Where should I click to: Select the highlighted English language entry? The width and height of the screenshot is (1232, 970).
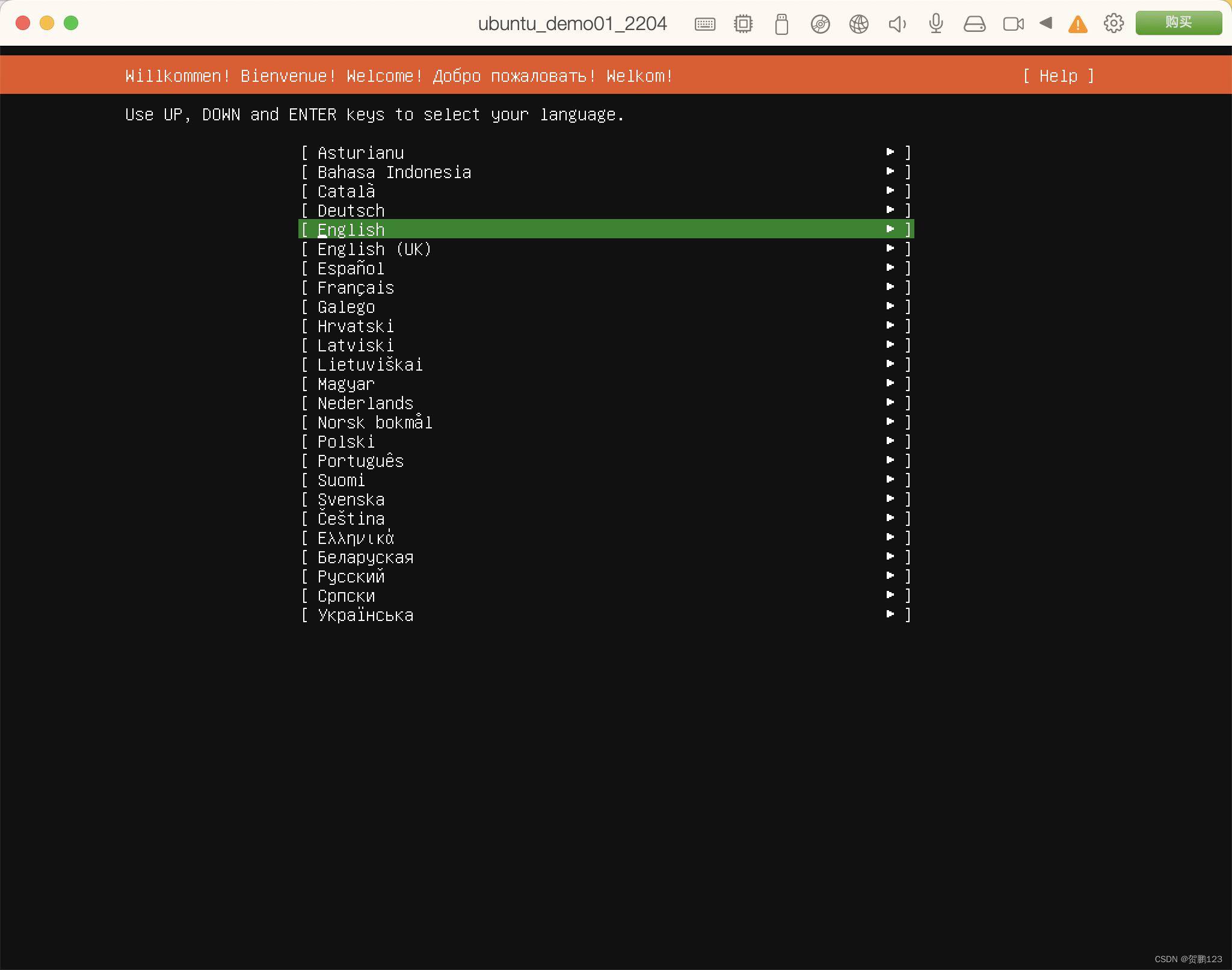605,229
